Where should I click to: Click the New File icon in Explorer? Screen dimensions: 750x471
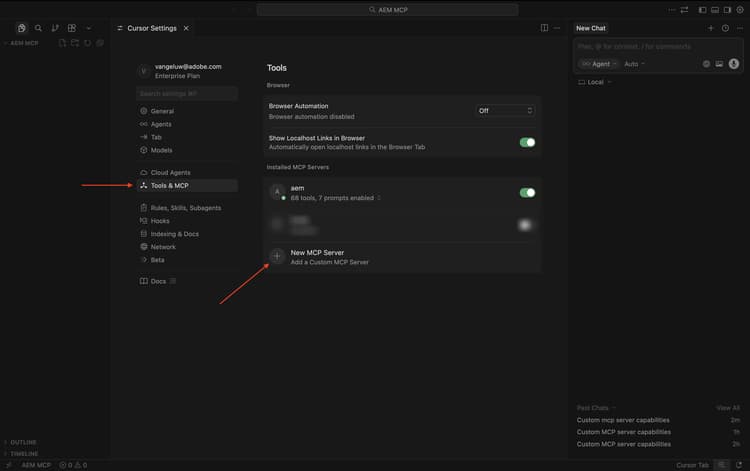coord(62,43)
